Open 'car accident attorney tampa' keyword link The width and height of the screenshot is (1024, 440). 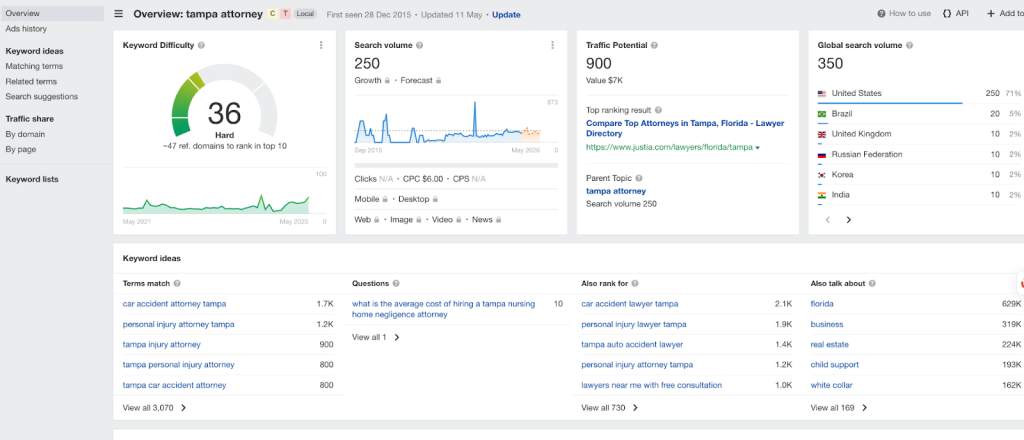pos(174,303)
